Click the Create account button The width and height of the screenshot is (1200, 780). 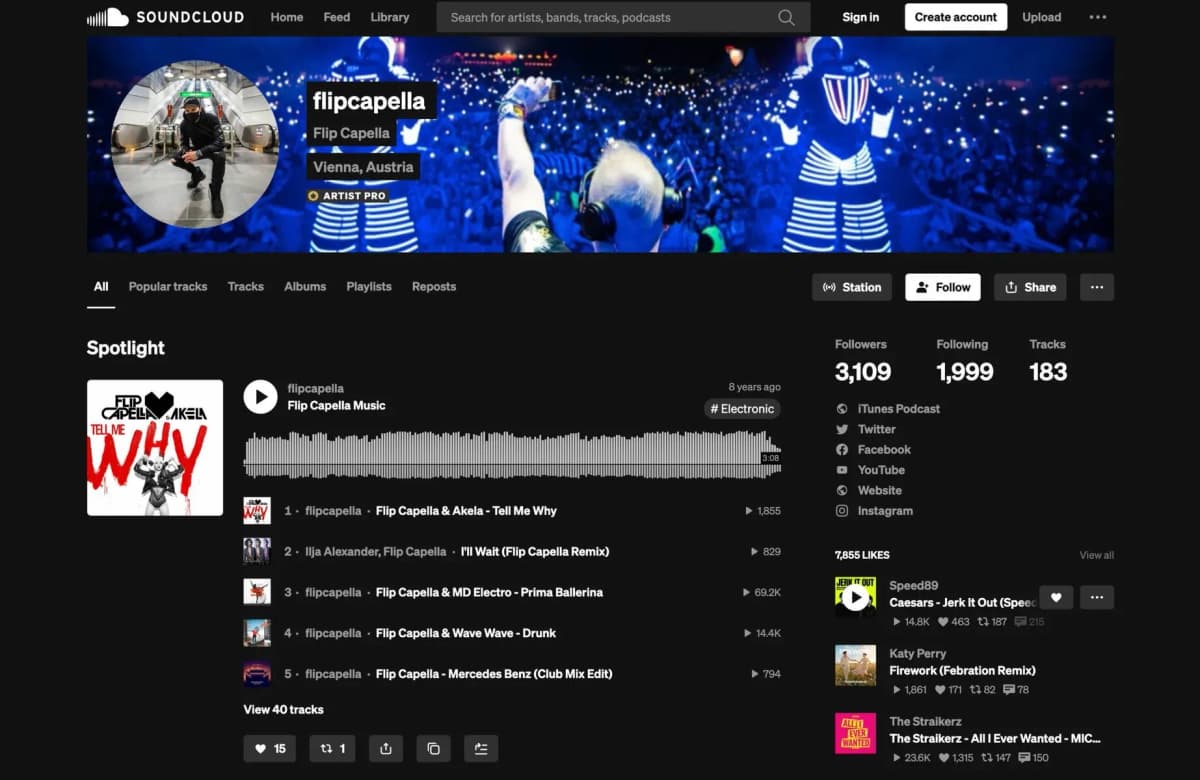click(x=956, y=17)
